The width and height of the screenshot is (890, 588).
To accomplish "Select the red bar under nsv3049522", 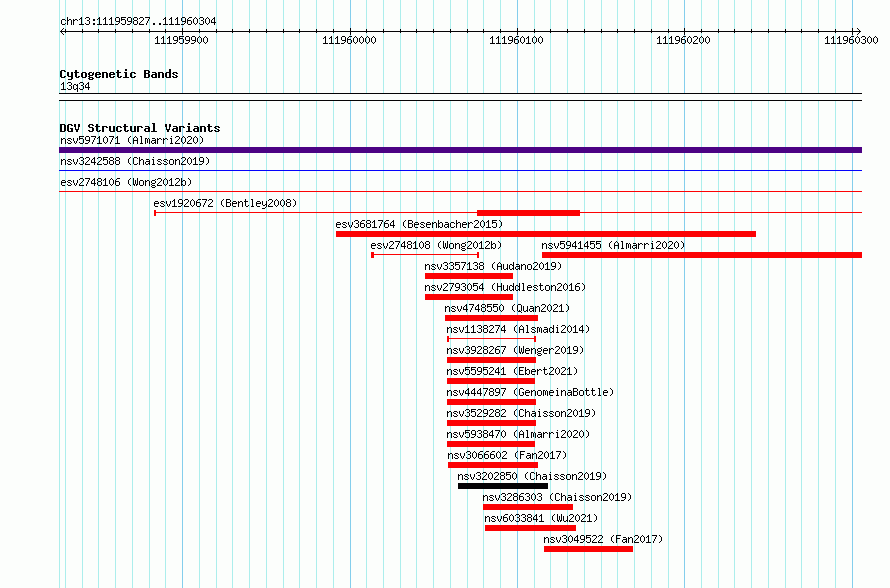I will pyautogui.click(x=588, y=549).
